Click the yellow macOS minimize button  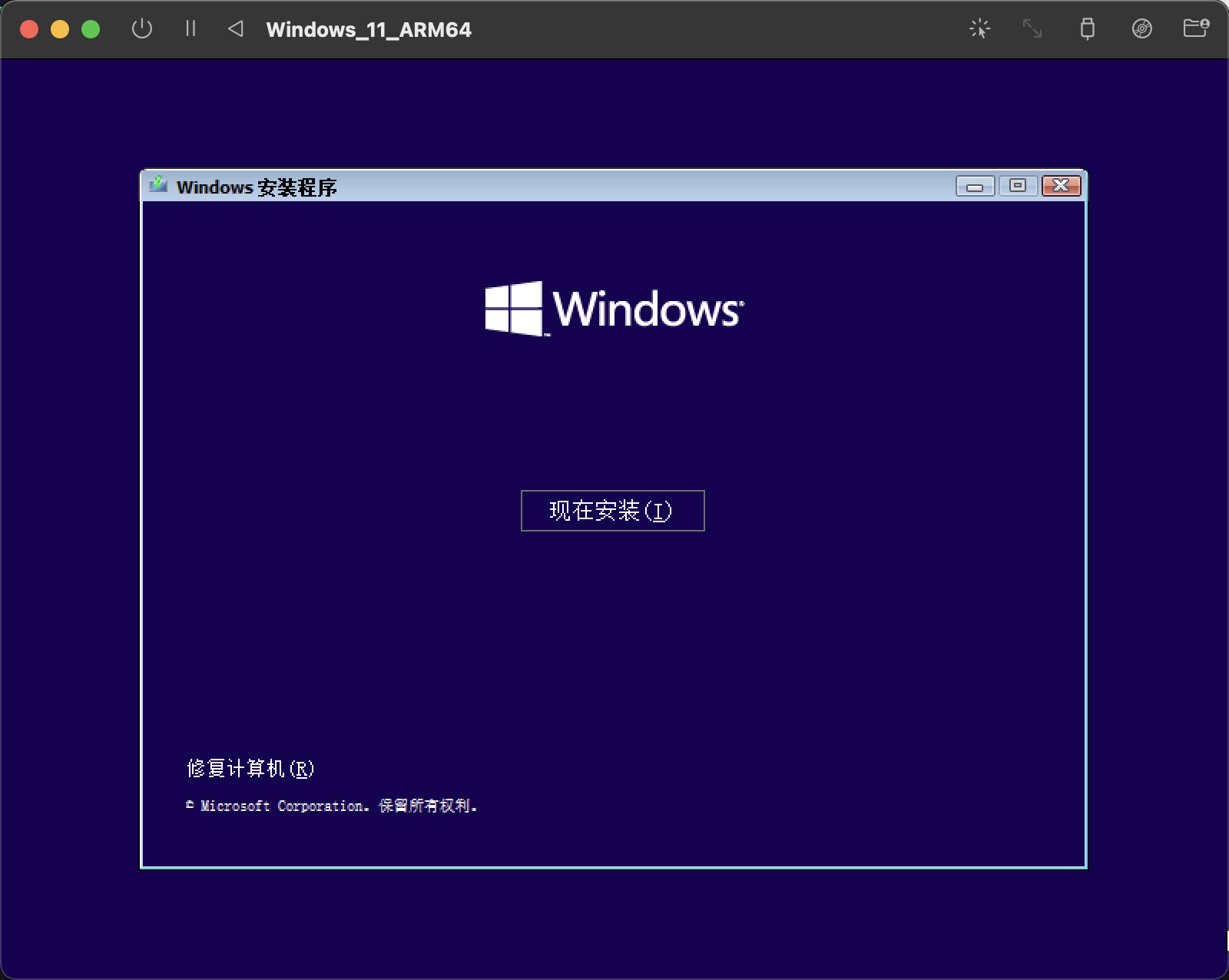click(60, 28)
